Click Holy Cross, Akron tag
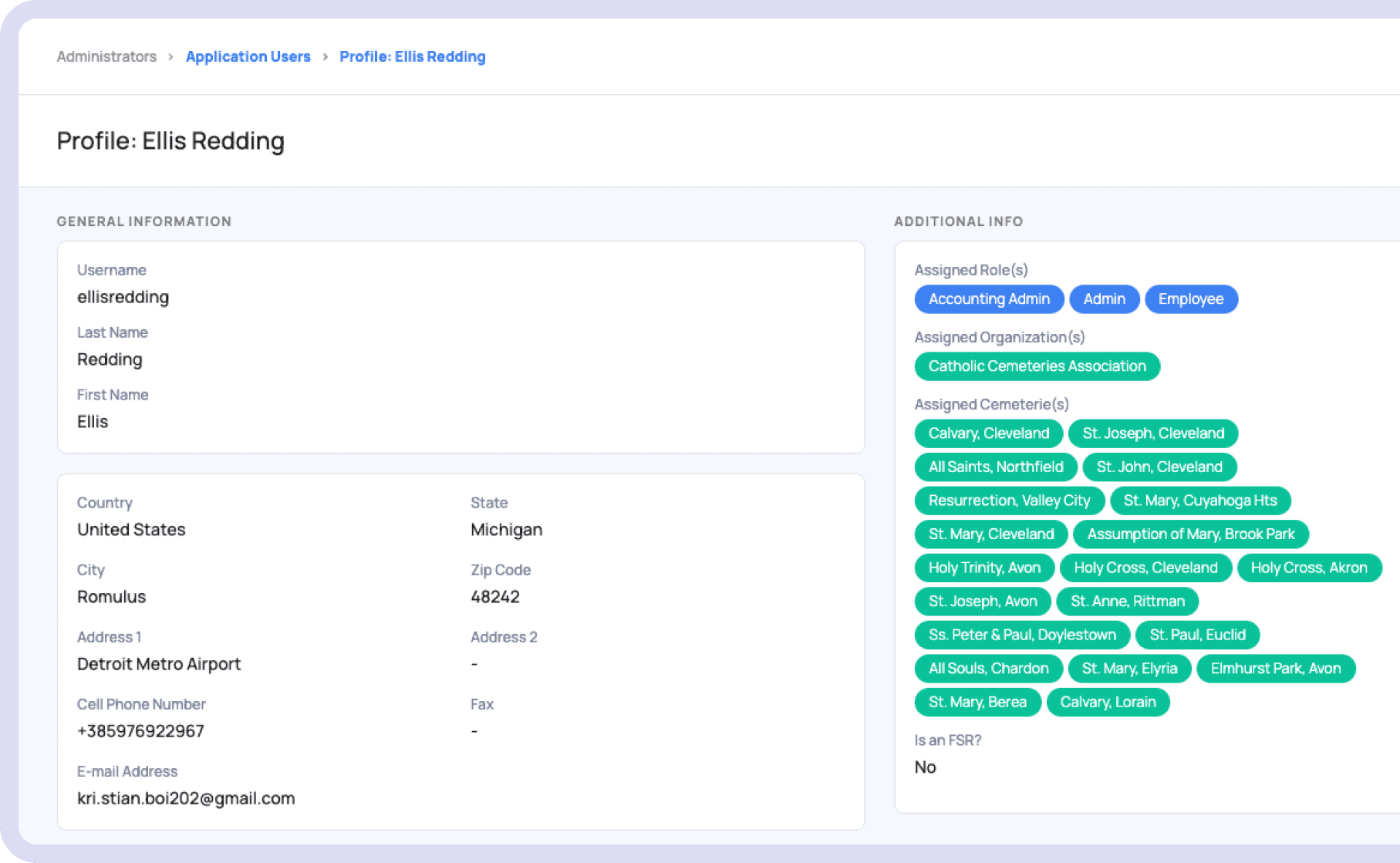 (x=1309, y=568)
